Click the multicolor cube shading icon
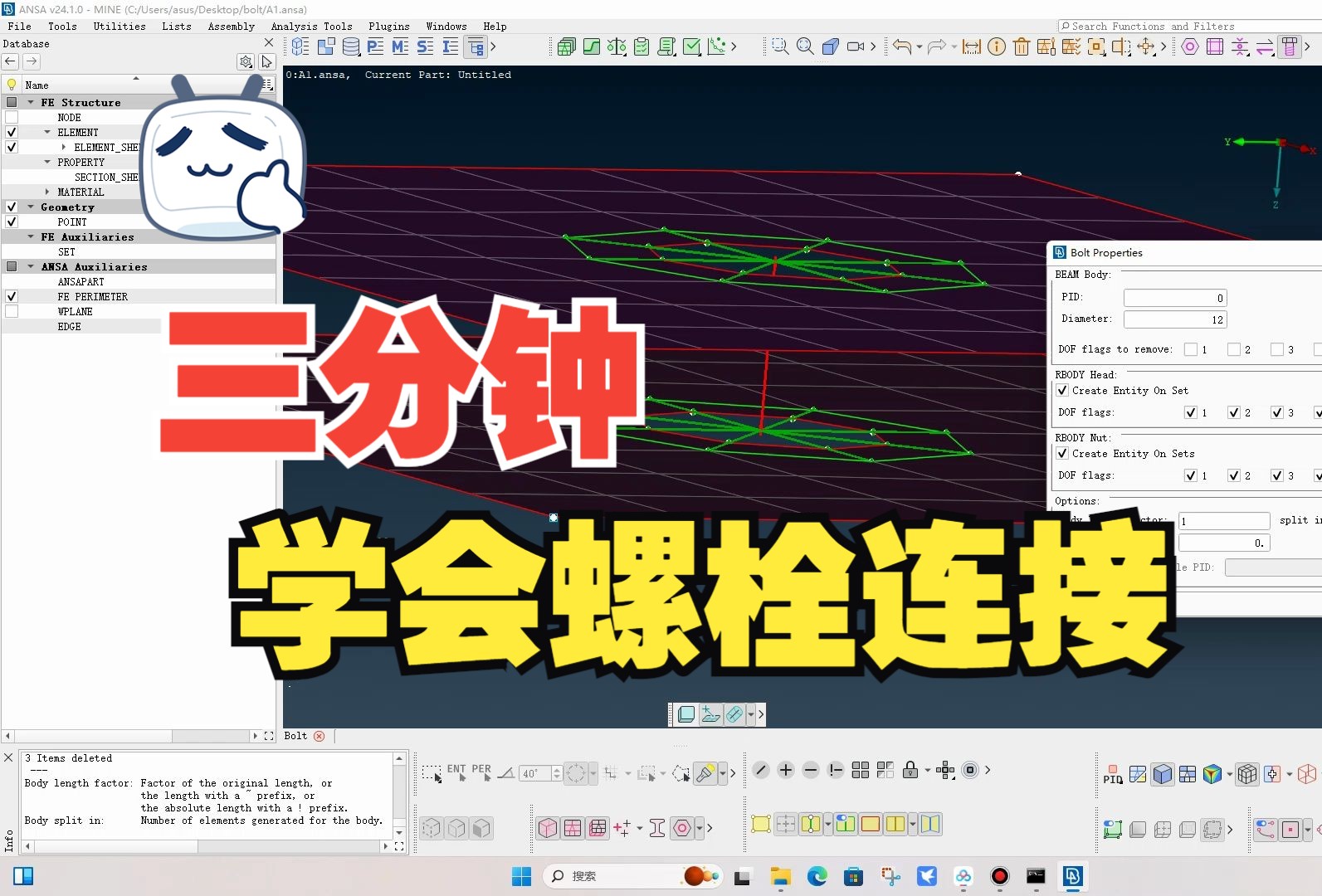The height and width of the screenshot is (896, 1322). click(x=1212, y=775)
